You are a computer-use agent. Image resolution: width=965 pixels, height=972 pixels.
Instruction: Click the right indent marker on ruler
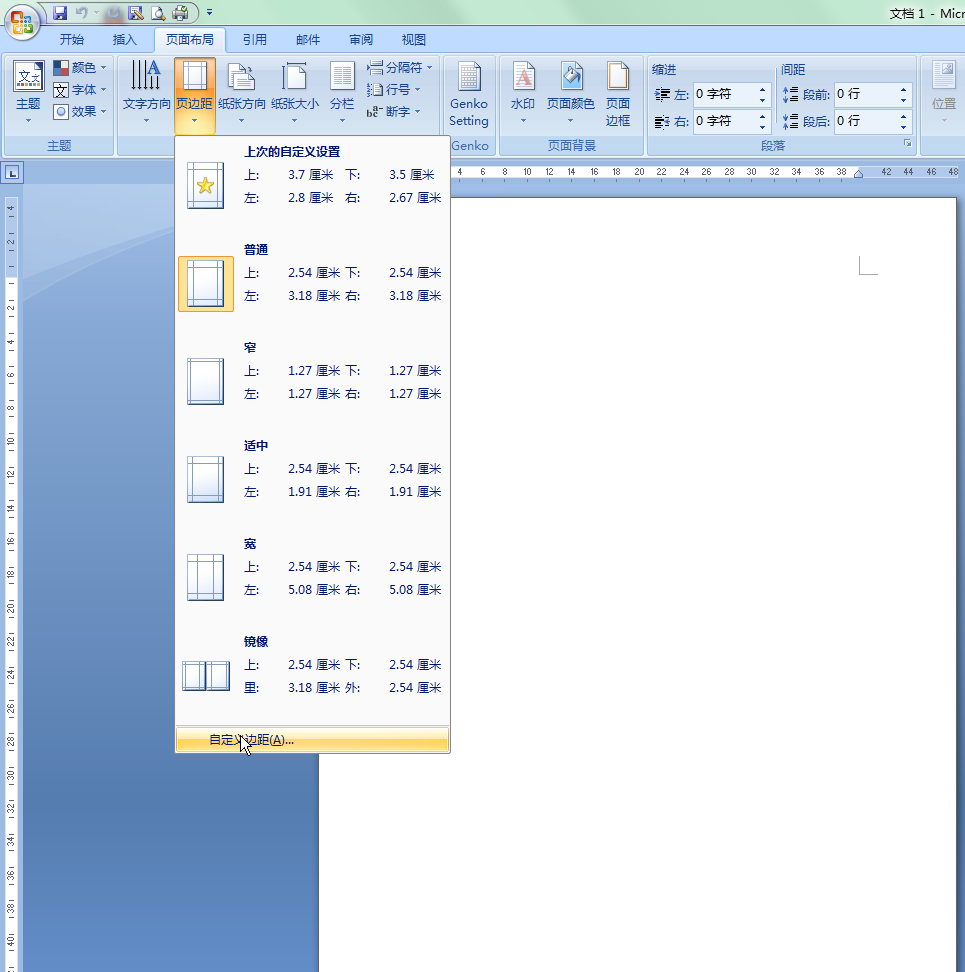coord(858,174)
